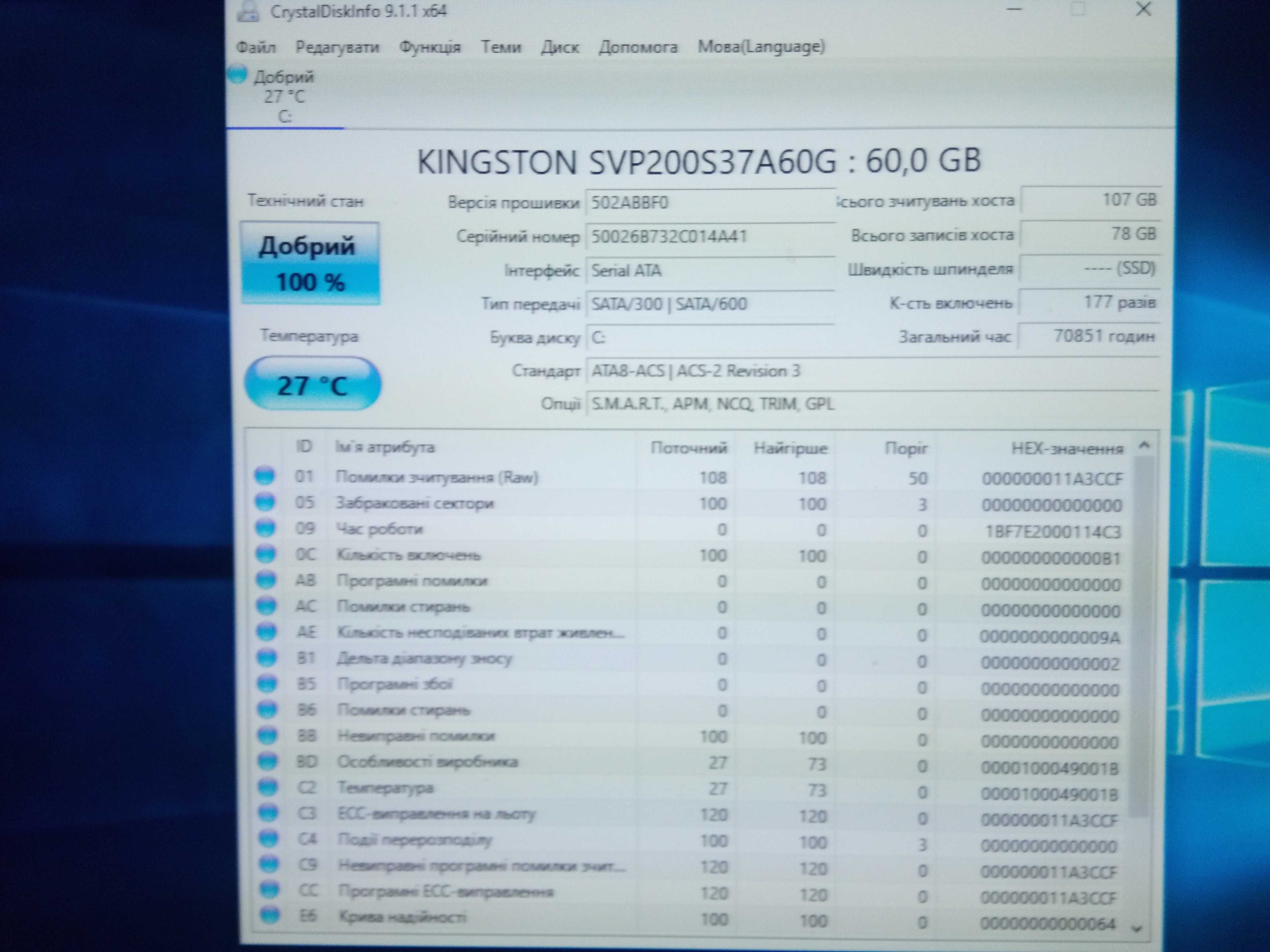
Task: Click the Дельта діапазону зносу attribute name
Action: coord(424,659)
